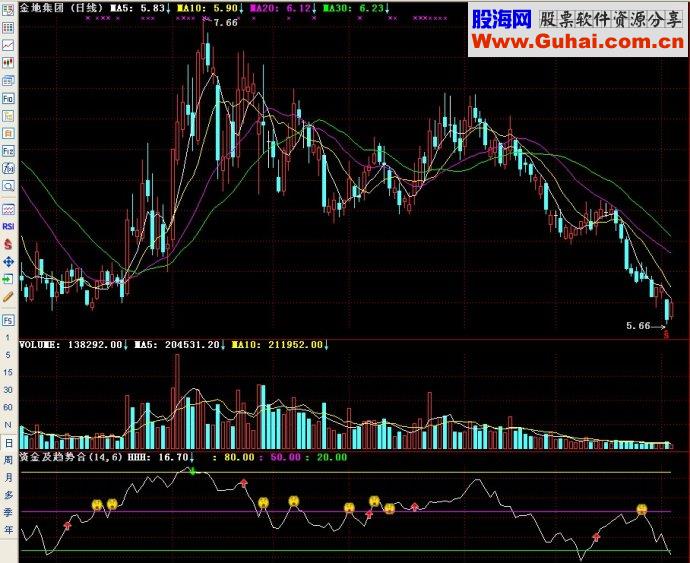This screenshot has height=563, width=690.
Task: Switch to 30-minute period
Action: (x=7, y=390)
